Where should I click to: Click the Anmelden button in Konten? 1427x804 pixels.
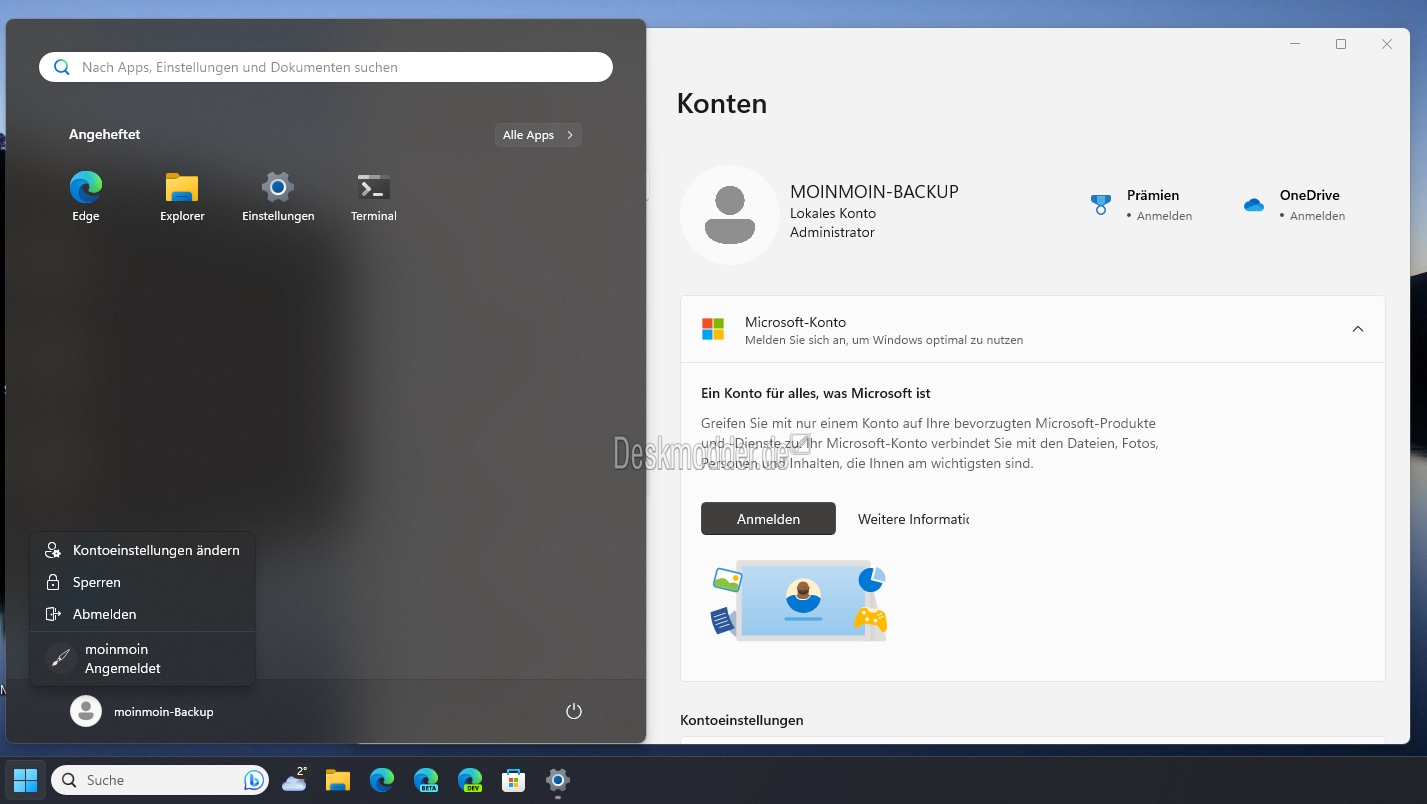click(768, 519)
